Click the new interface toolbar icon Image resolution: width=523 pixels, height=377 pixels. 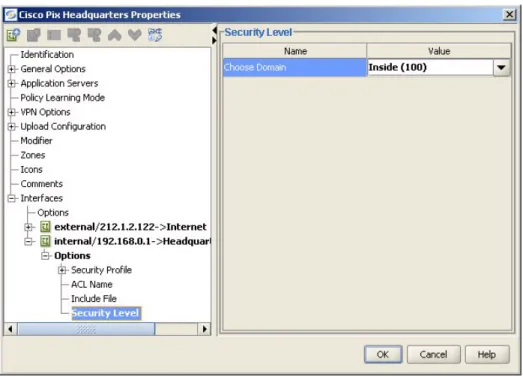point(14,35)
